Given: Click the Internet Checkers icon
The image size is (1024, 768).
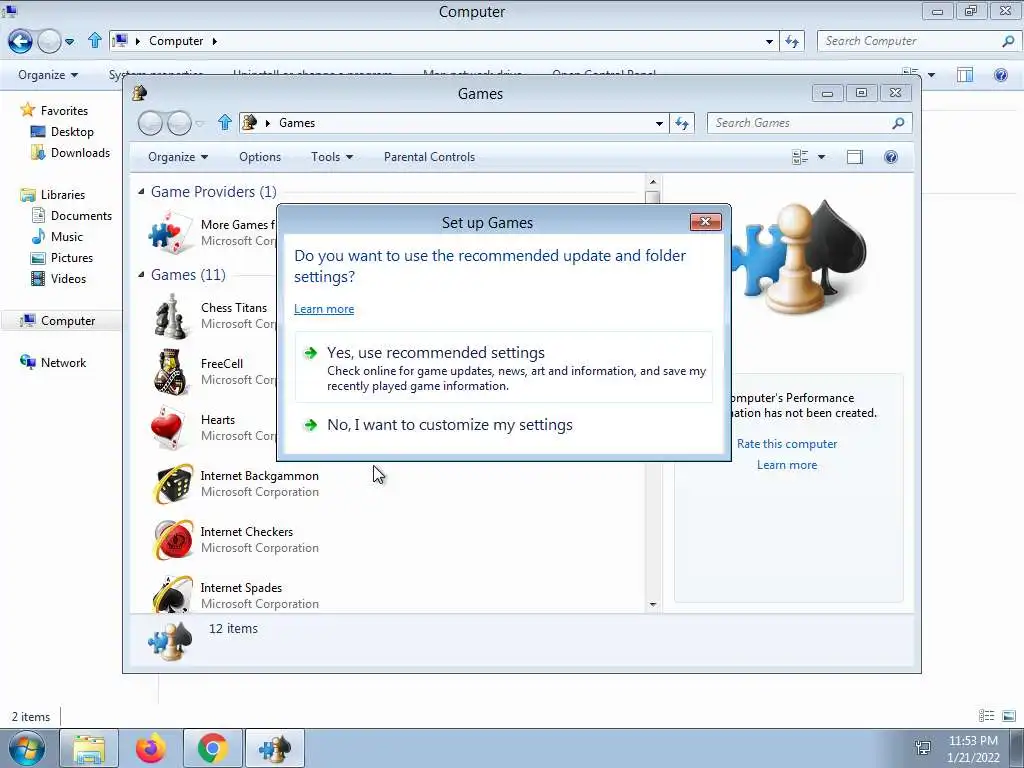Looking at the screenshot, I should pyautogui.click(x=173, y=540).
